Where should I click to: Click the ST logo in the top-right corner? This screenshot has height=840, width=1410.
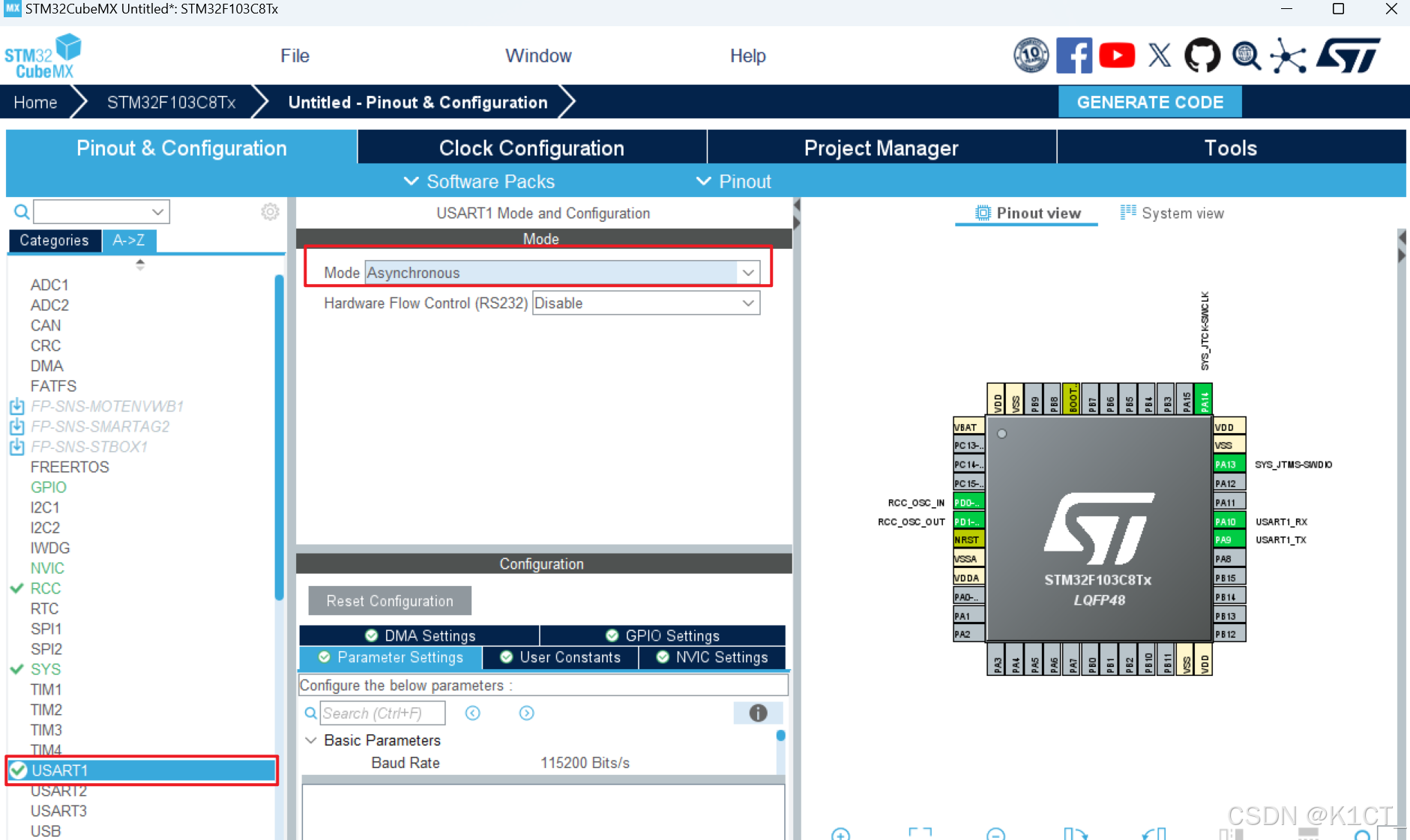[1348, 55]
